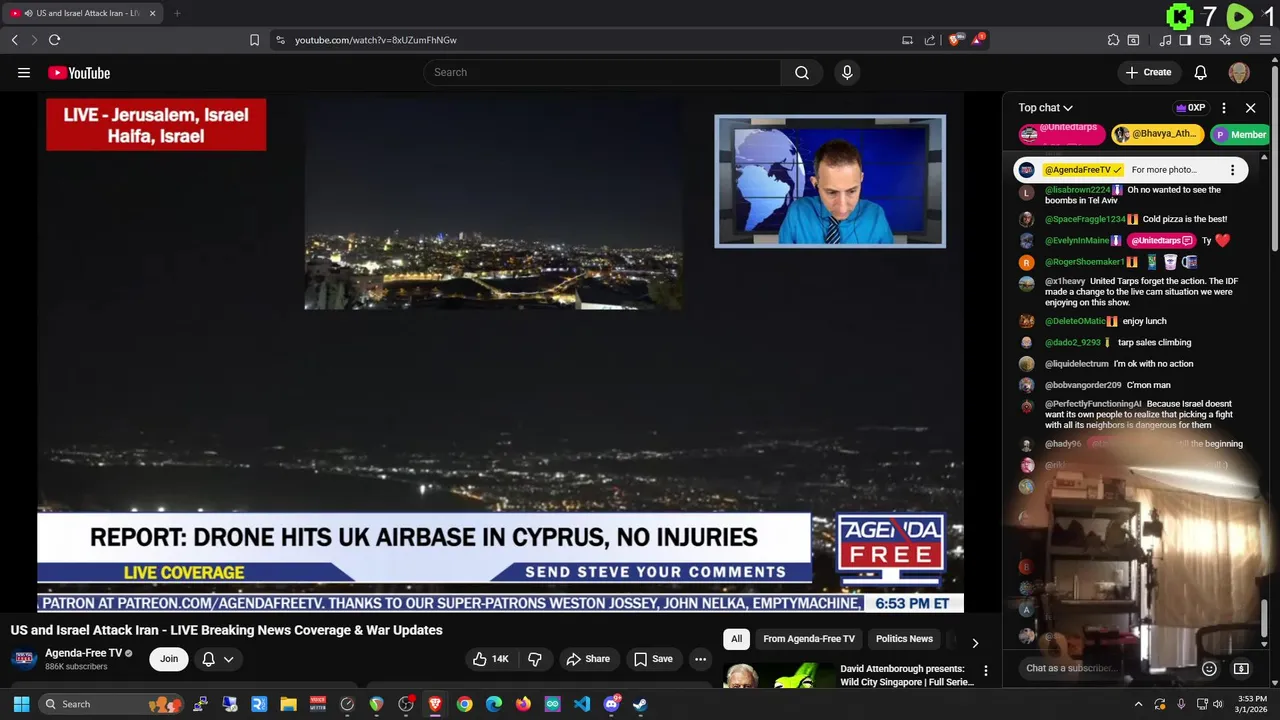
Task: Show hidden system tray icons
Action: (1138, 704)
